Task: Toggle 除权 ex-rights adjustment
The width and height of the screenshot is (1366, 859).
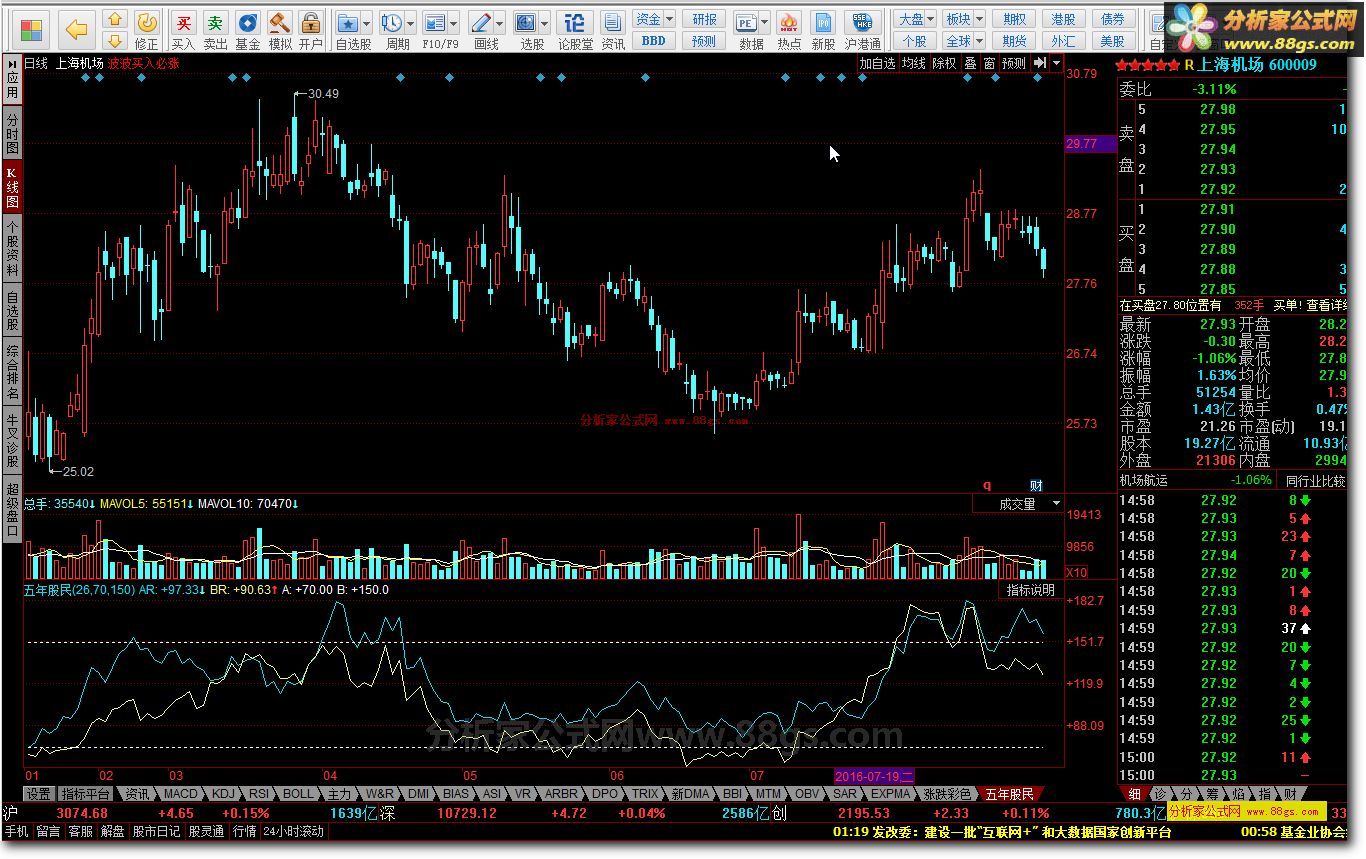Action: click(943, 63)
